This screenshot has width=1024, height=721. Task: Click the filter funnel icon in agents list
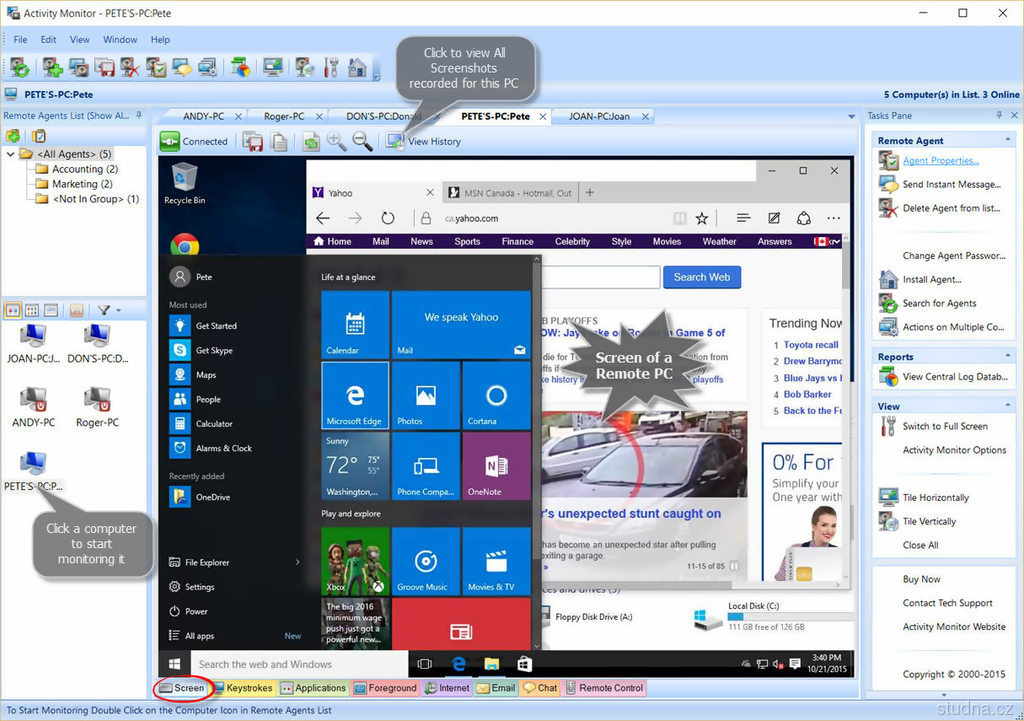(103, 310)
